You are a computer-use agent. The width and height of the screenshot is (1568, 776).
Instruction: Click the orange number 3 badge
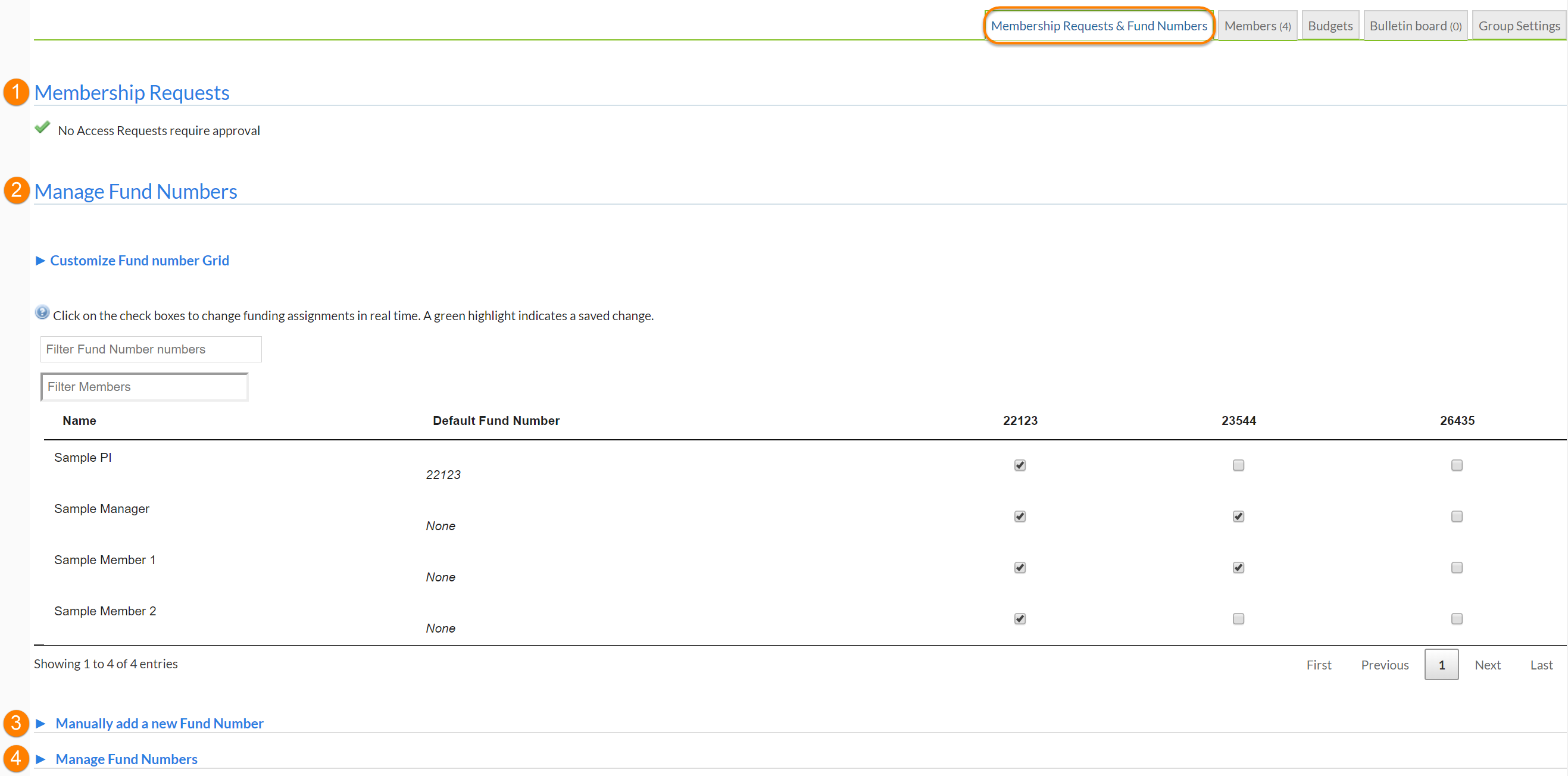(17, 722)
